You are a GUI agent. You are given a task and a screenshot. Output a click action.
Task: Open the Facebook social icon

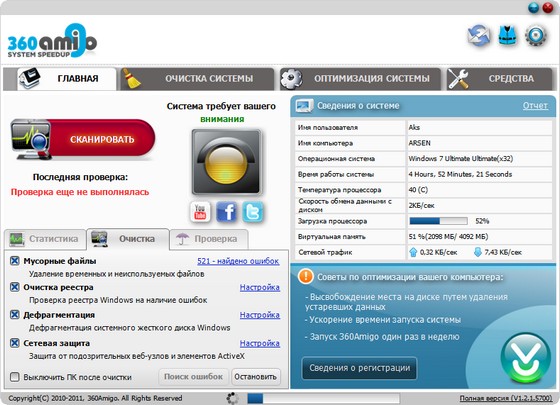(x=226, y=211)
